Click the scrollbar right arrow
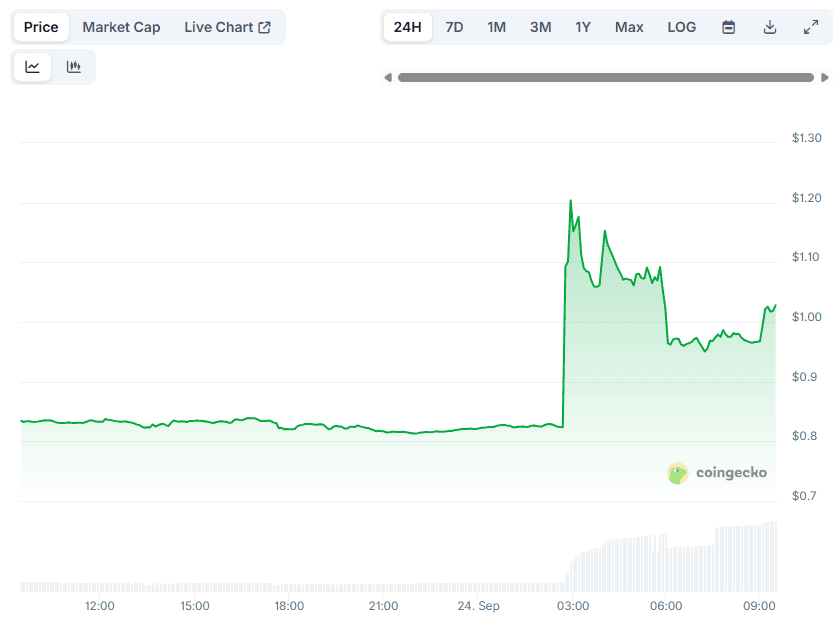 [824, 77]
